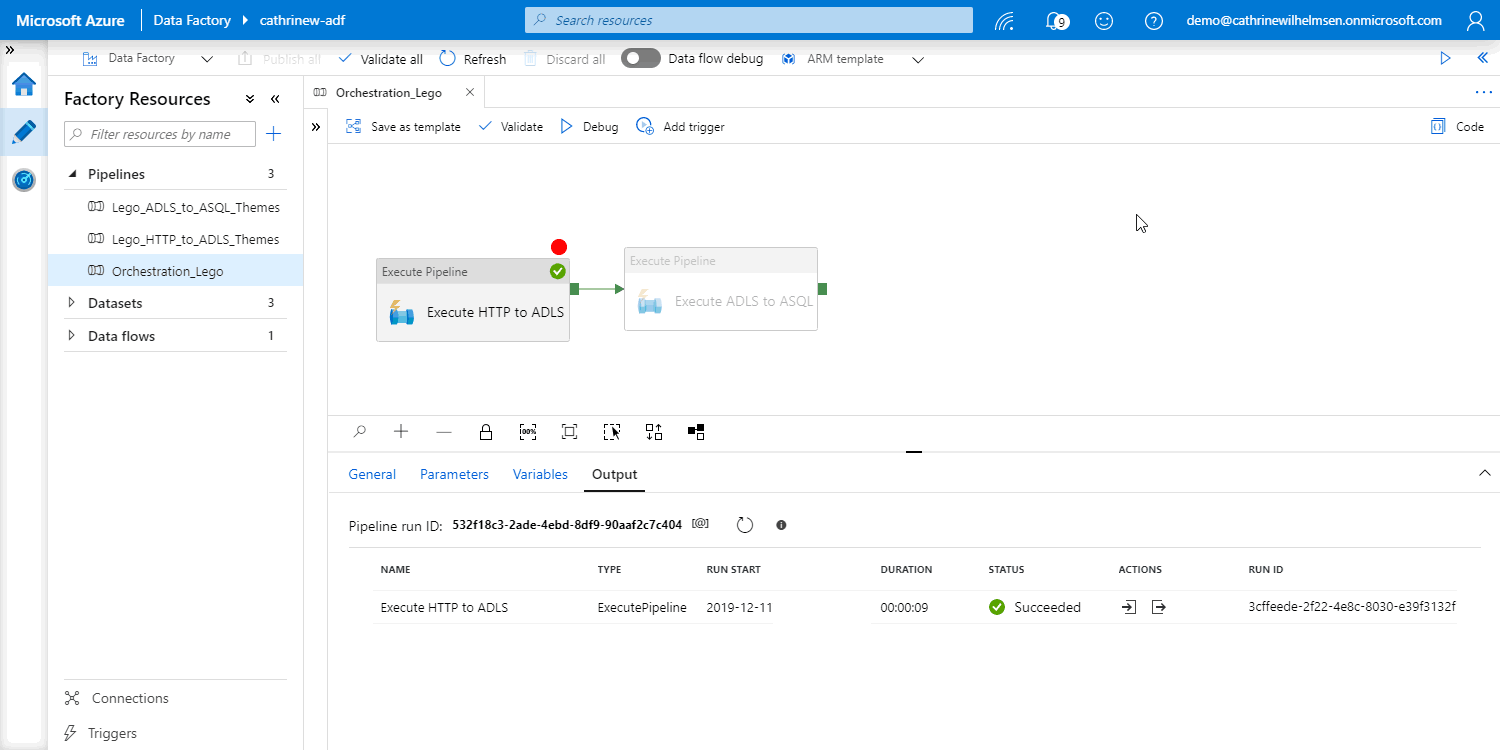Switch to the Variables tab
The width and height of the screenshot is (1500, 750).
[x=540, y=474]
